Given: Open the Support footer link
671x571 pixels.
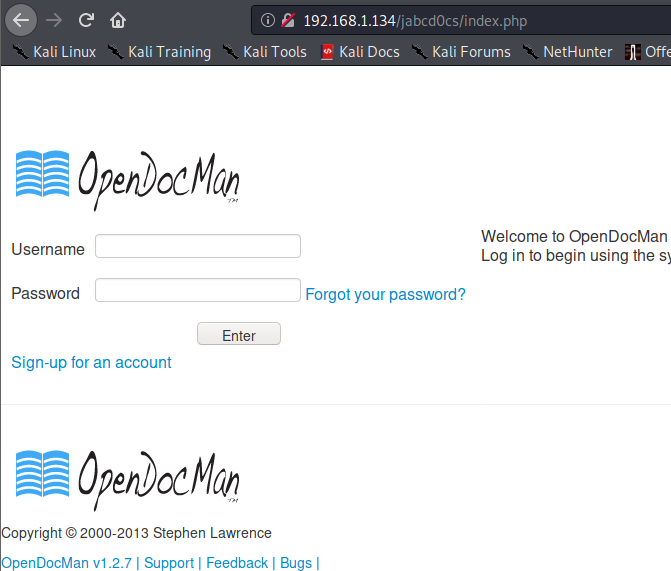Looking at the screenshot, I should (169, 563).
